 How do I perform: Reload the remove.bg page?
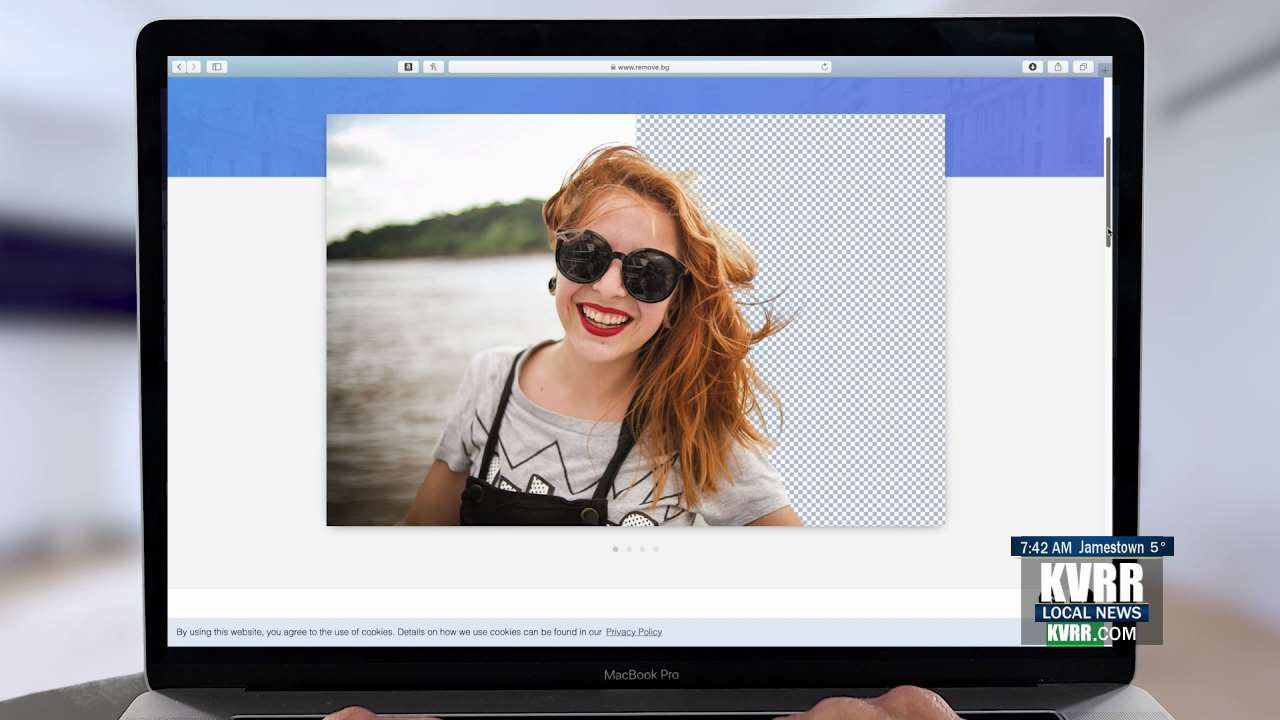tap(823, 67)
